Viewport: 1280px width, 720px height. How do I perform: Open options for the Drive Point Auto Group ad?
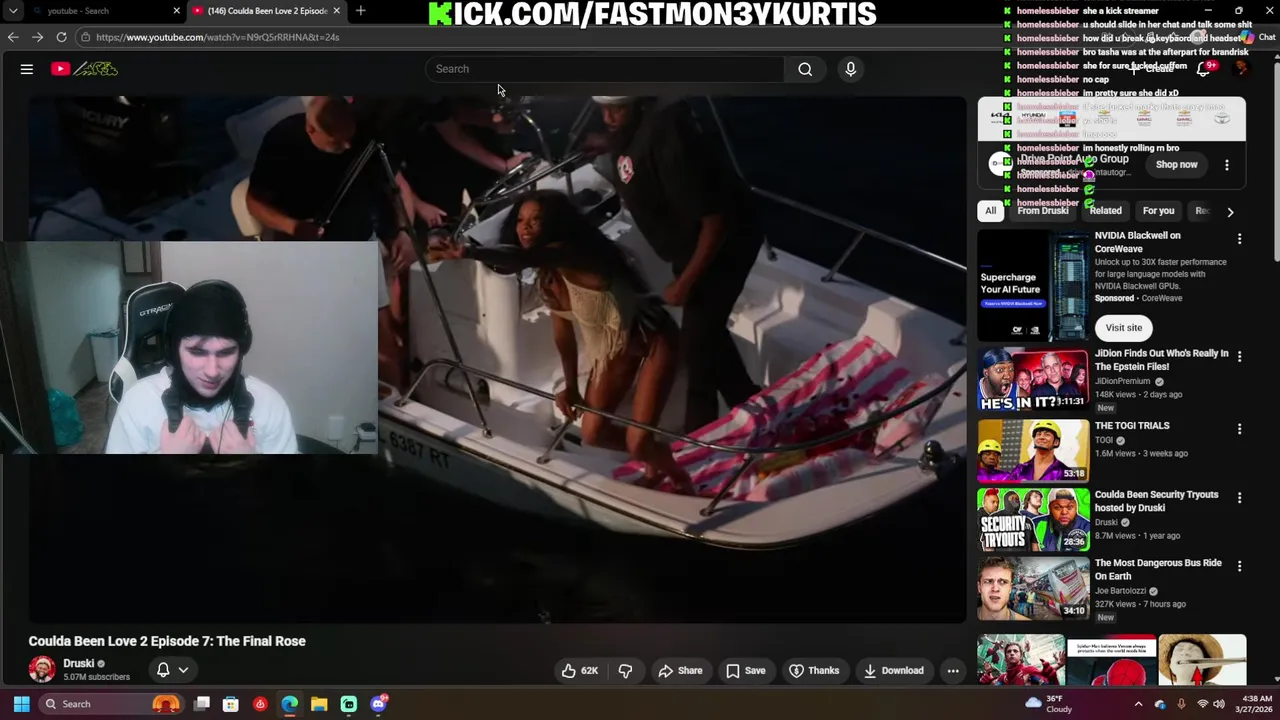(x=1227, y=165)
